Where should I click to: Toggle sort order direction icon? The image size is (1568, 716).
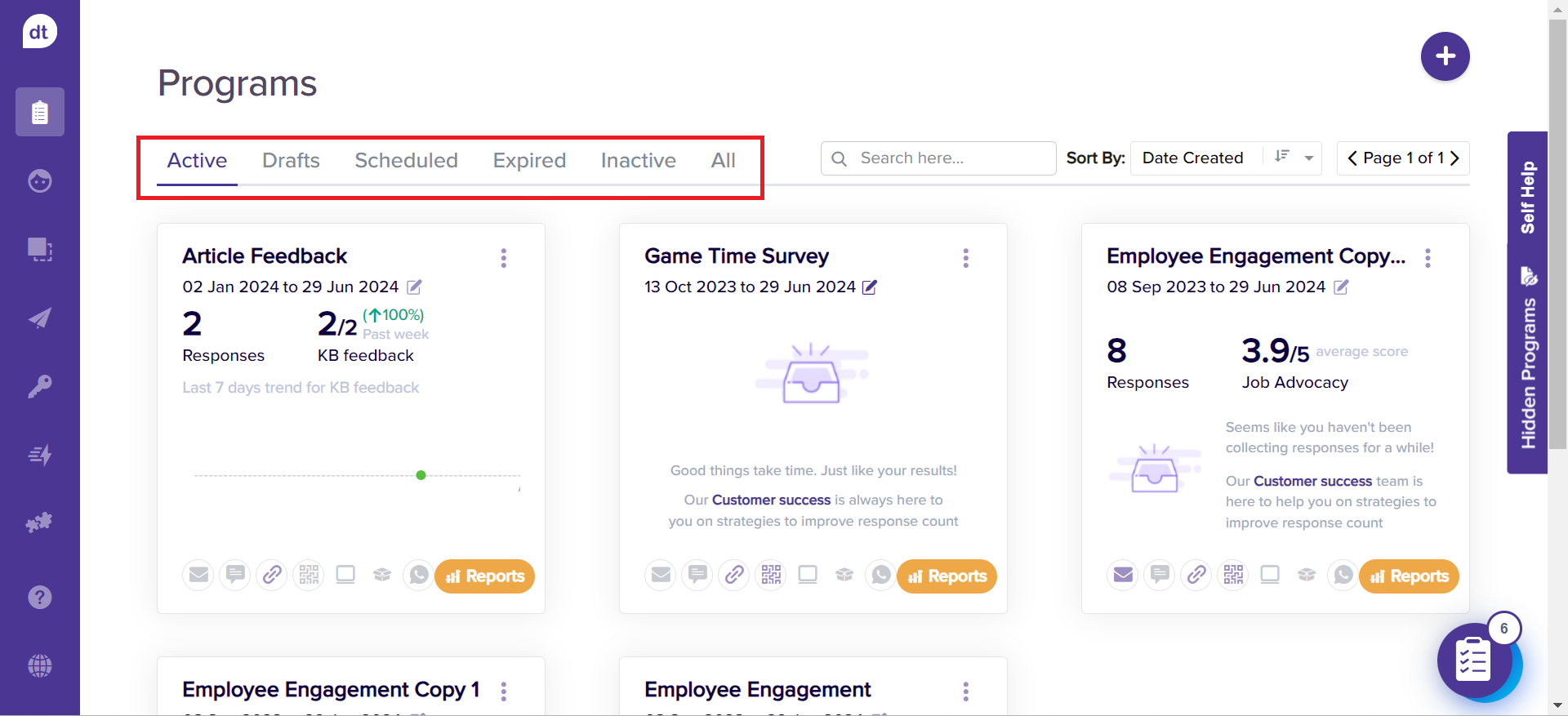pyautogui.click(x=1282, y=157)
